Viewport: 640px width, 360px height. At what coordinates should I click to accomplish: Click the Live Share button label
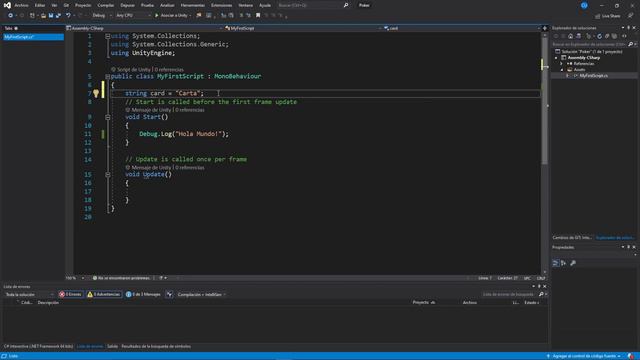click(611, 16)
